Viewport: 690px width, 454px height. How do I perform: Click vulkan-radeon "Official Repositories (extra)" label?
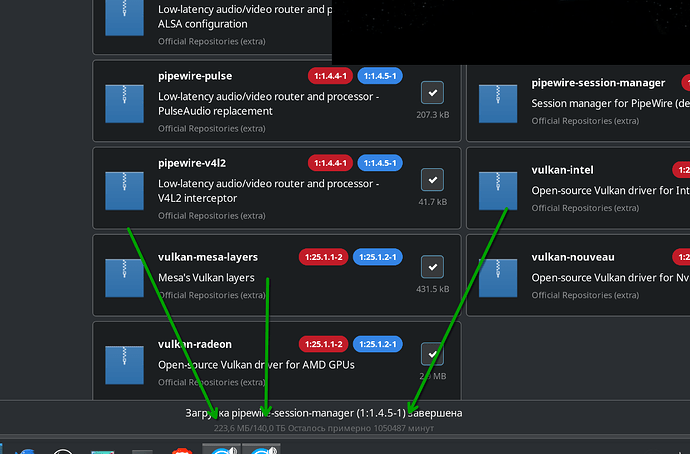tap(212, 382)
